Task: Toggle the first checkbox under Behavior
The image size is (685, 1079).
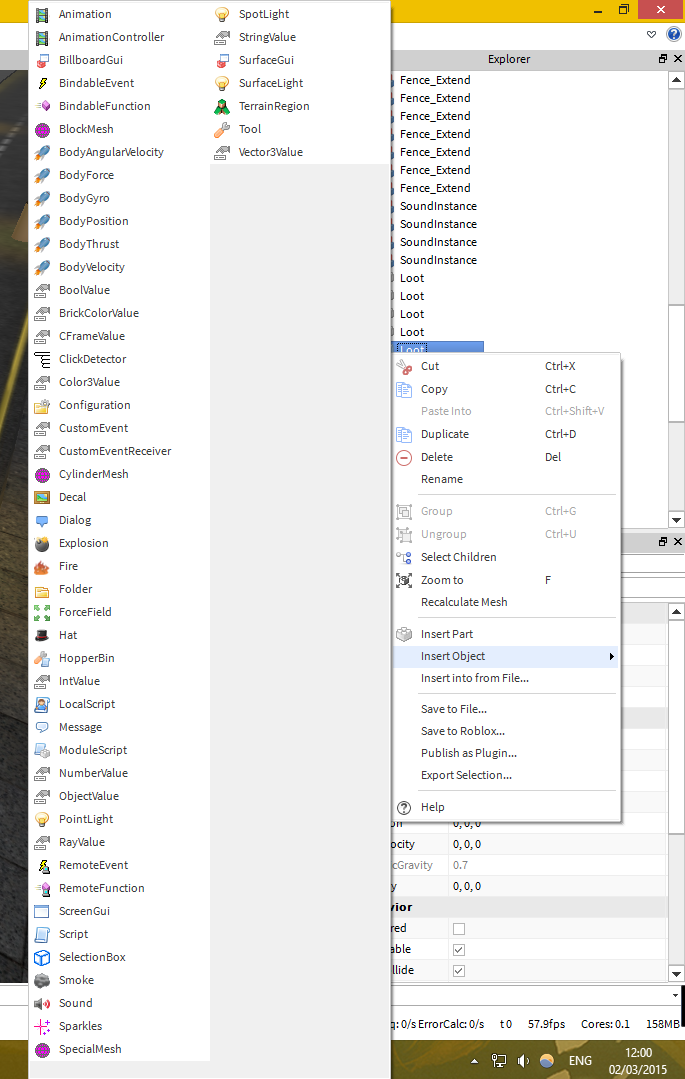Action: (x=459, y=929)
